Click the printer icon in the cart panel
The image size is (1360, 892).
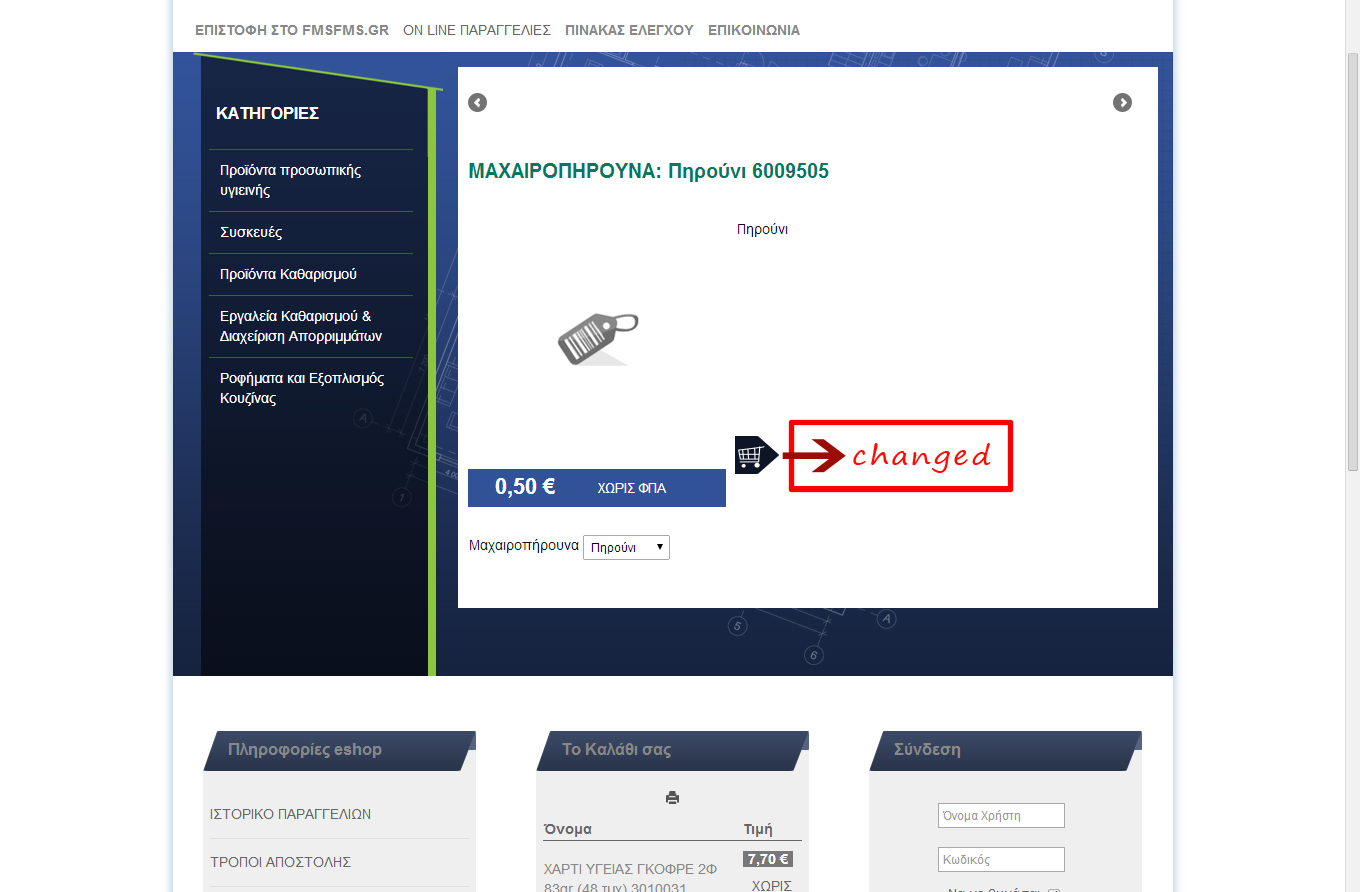pos(672,798)
